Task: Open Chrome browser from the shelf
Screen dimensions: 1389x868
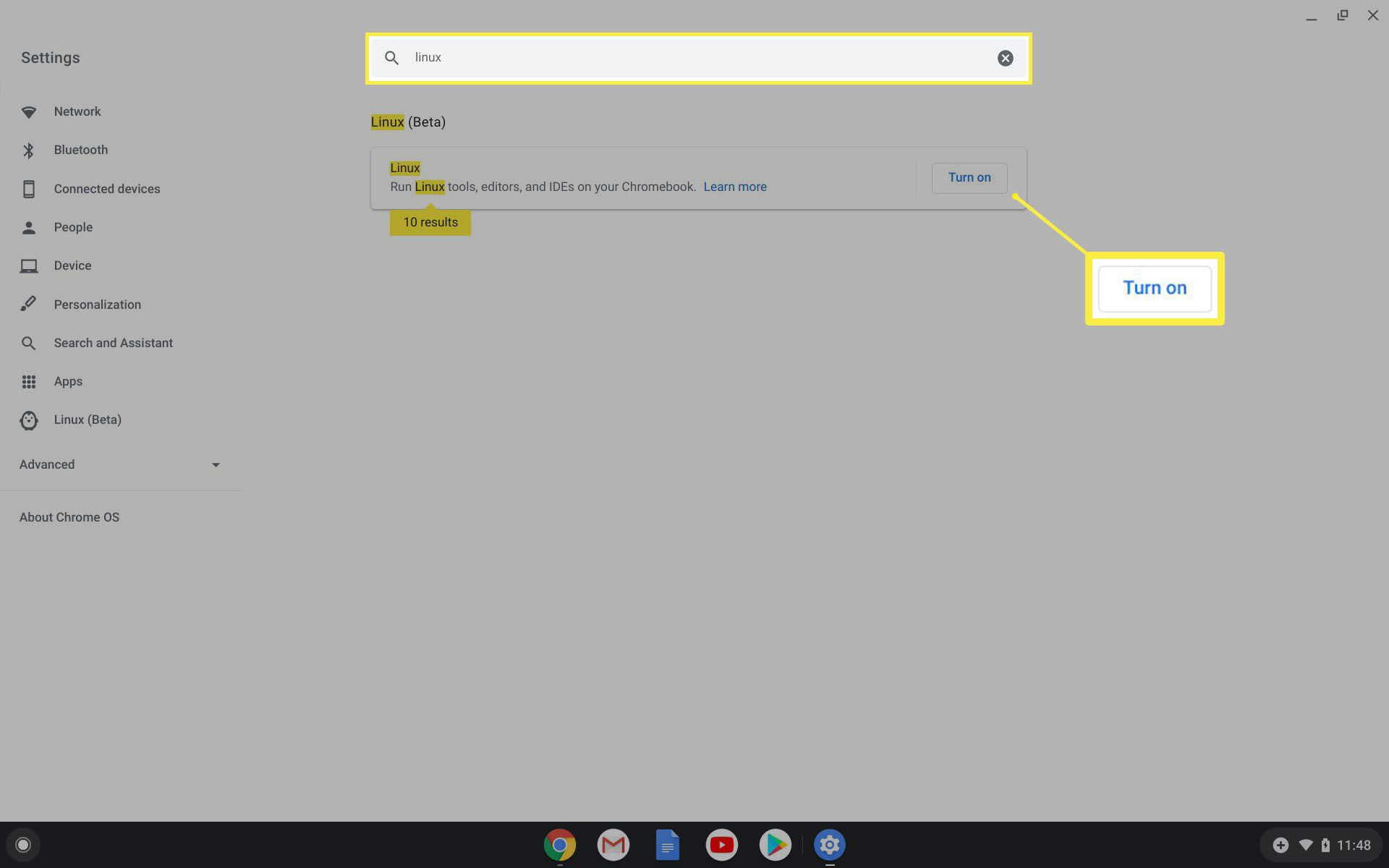Action: [x=560, y=845]
